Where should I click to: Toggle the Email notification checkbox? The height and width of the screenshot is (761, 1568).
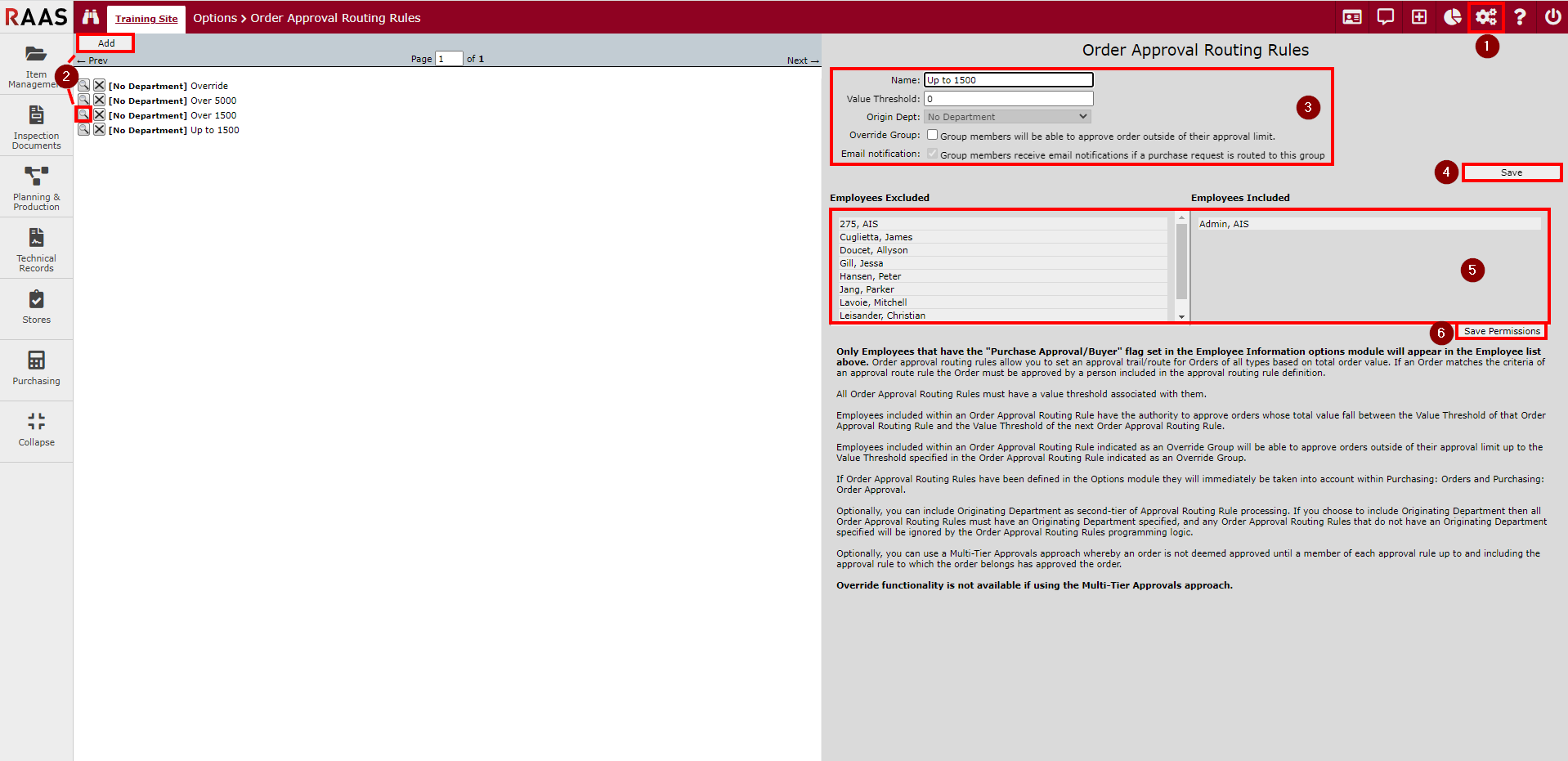click(932, 154)
